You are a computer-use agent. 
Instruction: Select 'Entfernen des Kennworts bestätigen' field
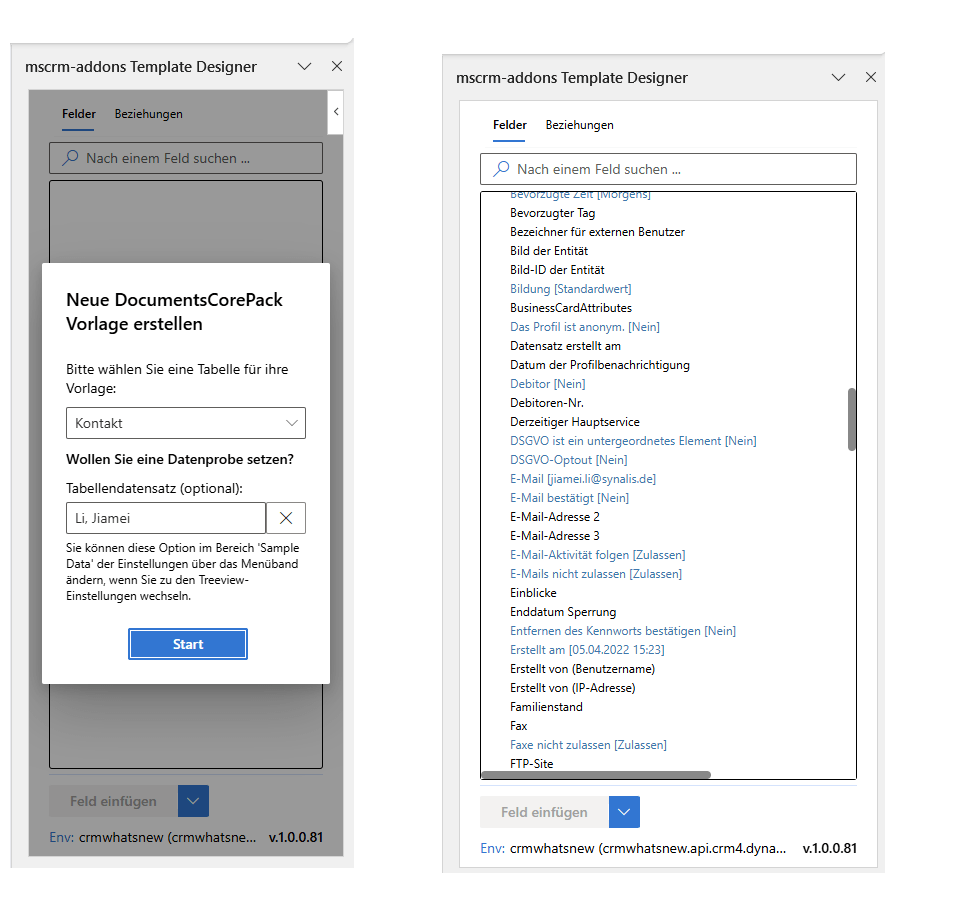623,631
